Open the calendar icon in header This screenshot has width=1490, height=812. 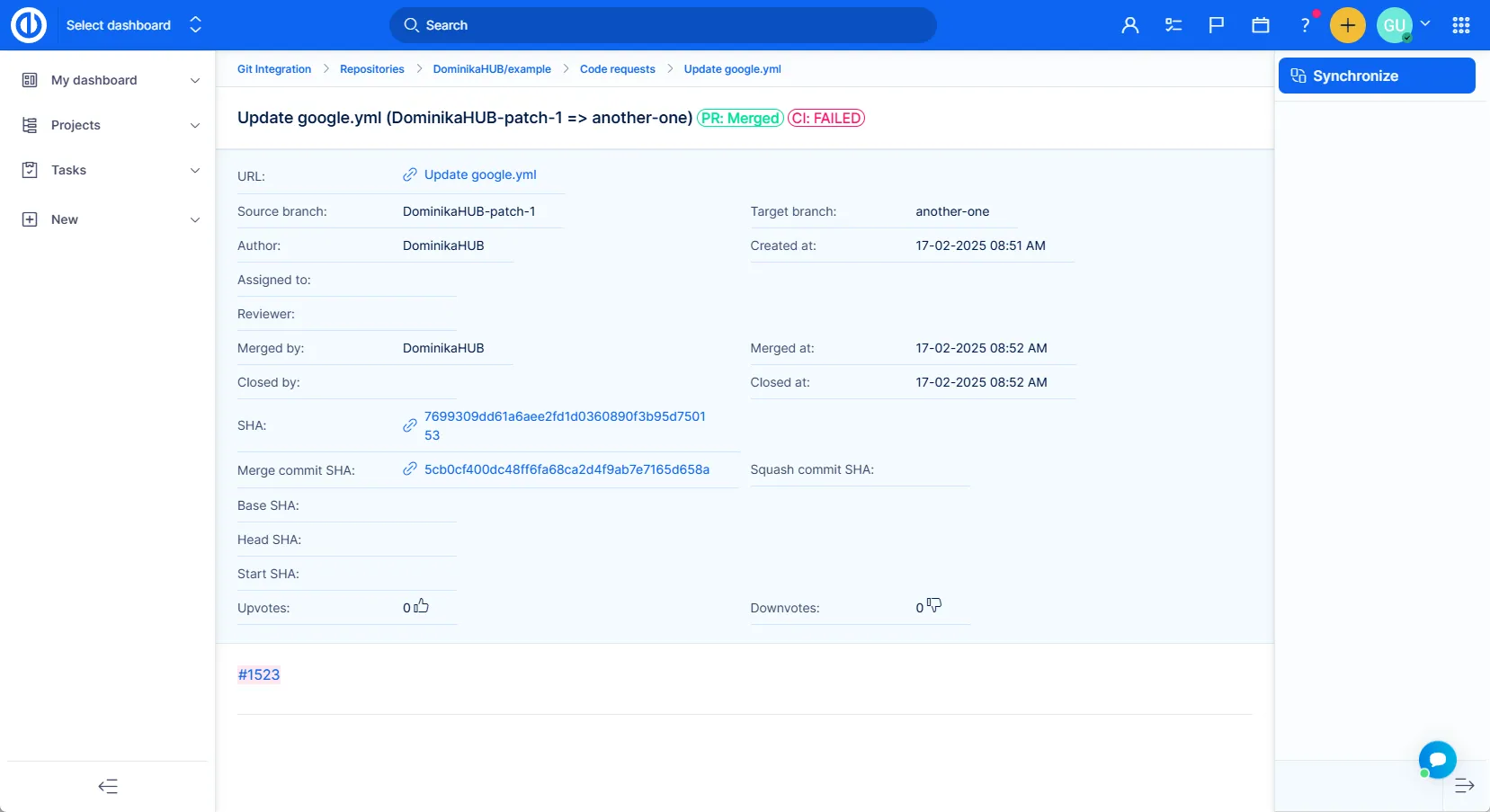(1261, 25)
